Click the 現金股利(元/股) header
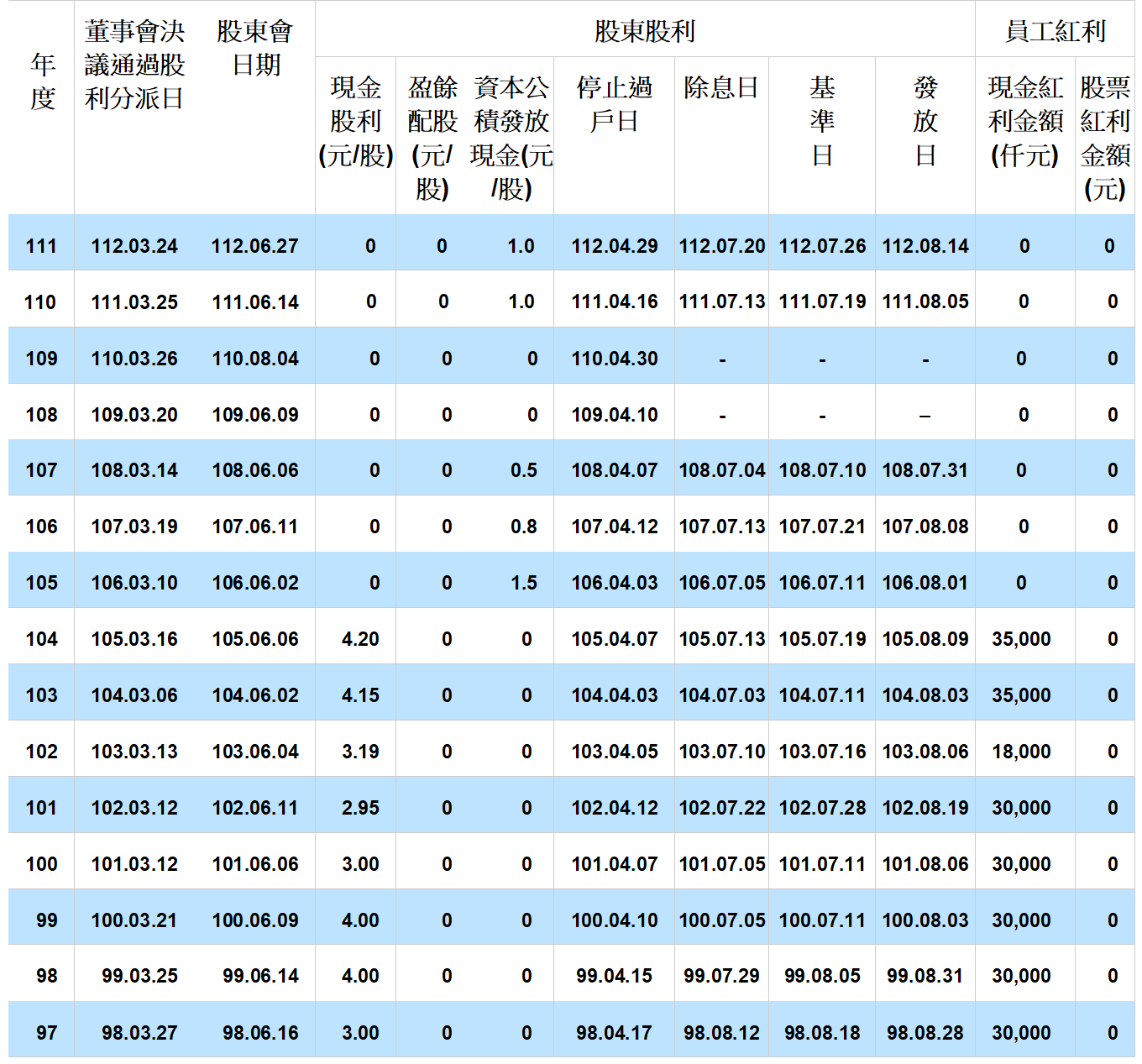1142x1064 pixels. [356, 121]
